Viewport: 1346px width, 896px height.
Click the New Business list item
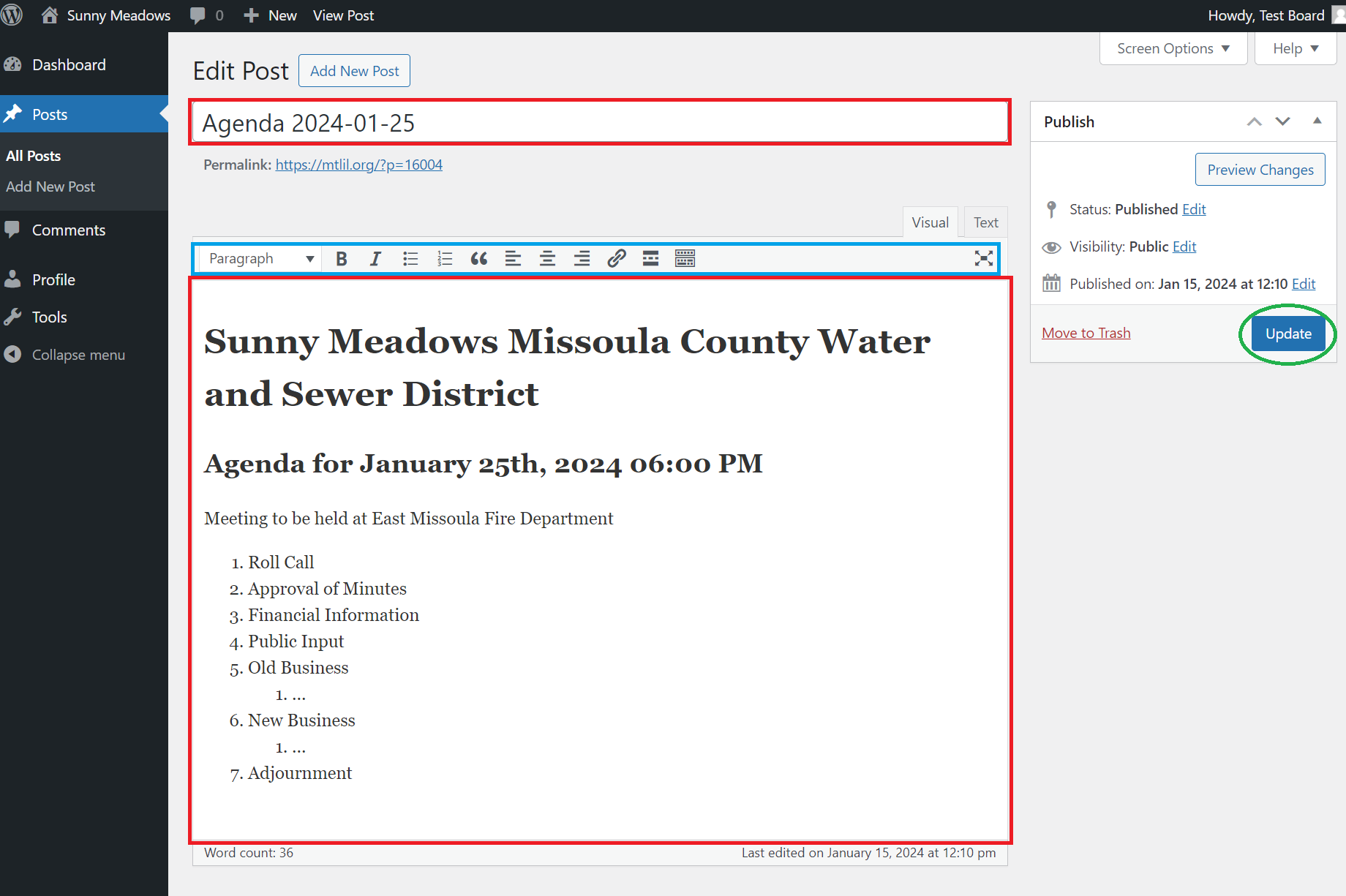(x=301, y=720)
